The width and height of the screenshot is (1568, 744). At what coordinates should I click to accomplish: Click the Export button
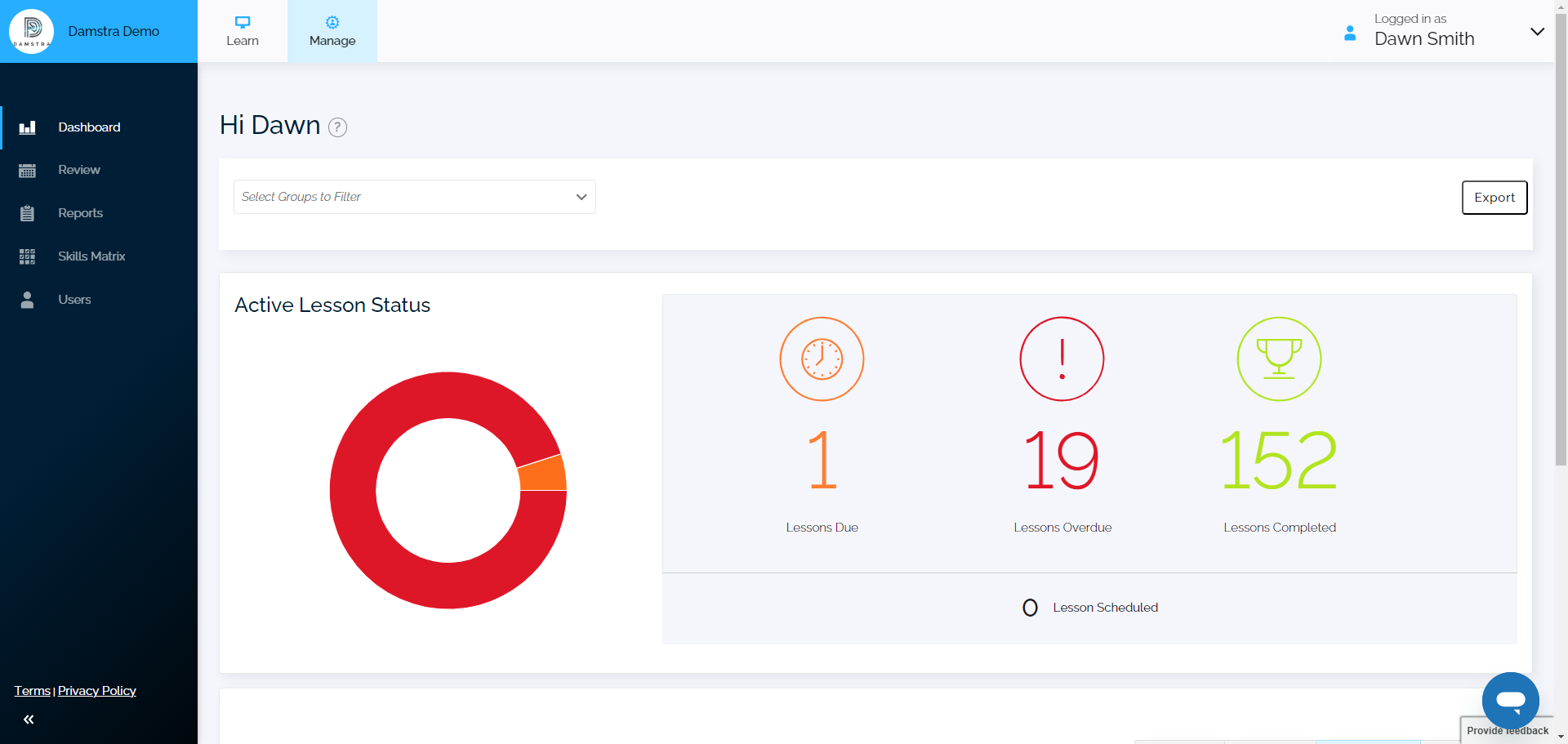tap(1494, 197)
